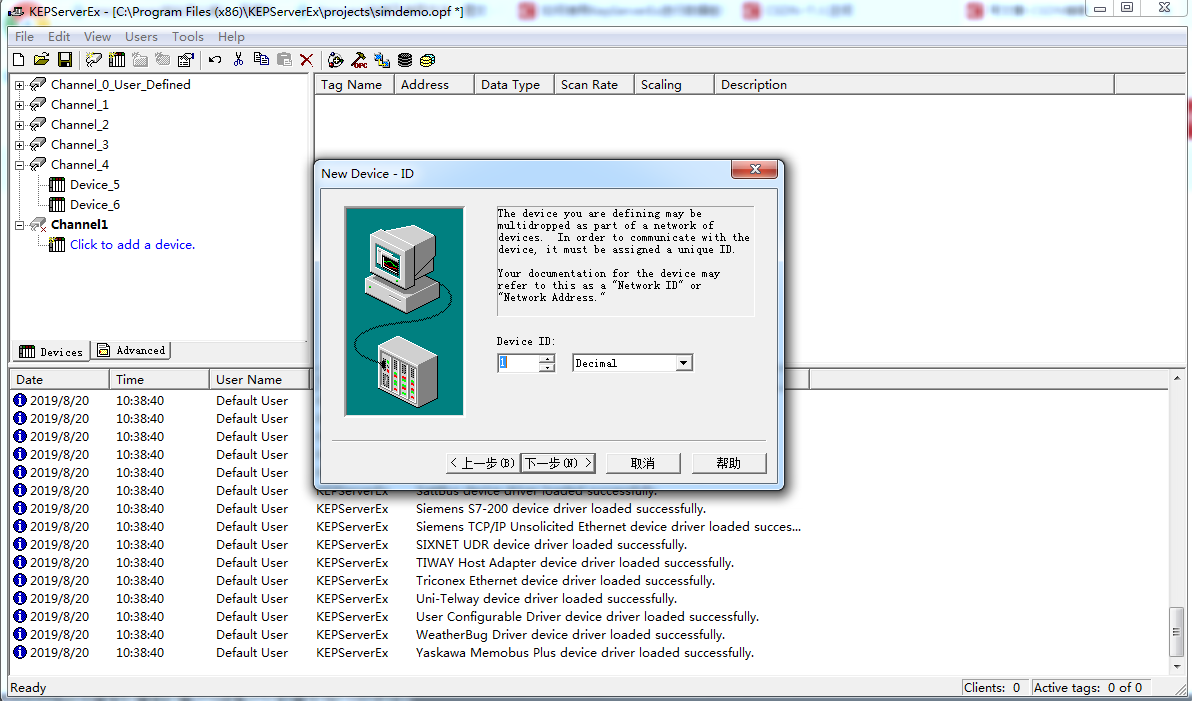Click the Date column header in the log
Image resolution: width=1192 pixels, height=701 pixels.
(x=59, y=379)
